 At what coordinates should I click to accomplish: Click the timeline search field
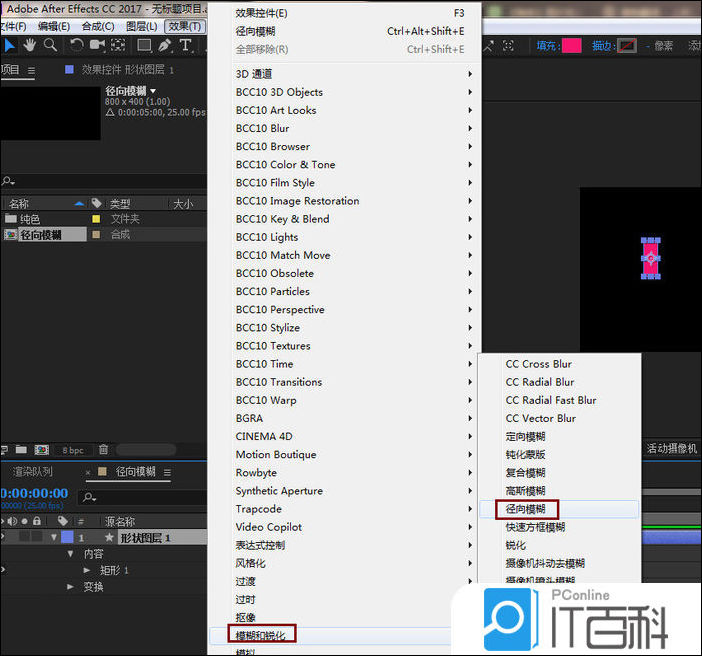pyautogui.click(x=143, y=497)
